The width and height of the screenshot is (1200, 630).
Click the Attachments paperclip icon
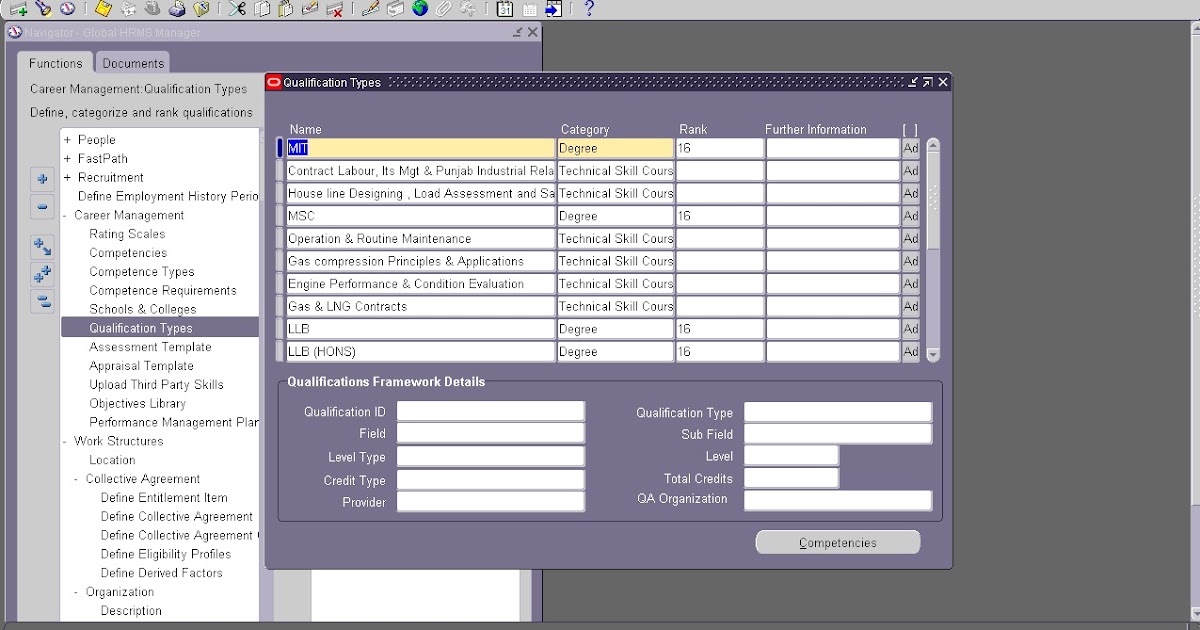tap(443, 8)
